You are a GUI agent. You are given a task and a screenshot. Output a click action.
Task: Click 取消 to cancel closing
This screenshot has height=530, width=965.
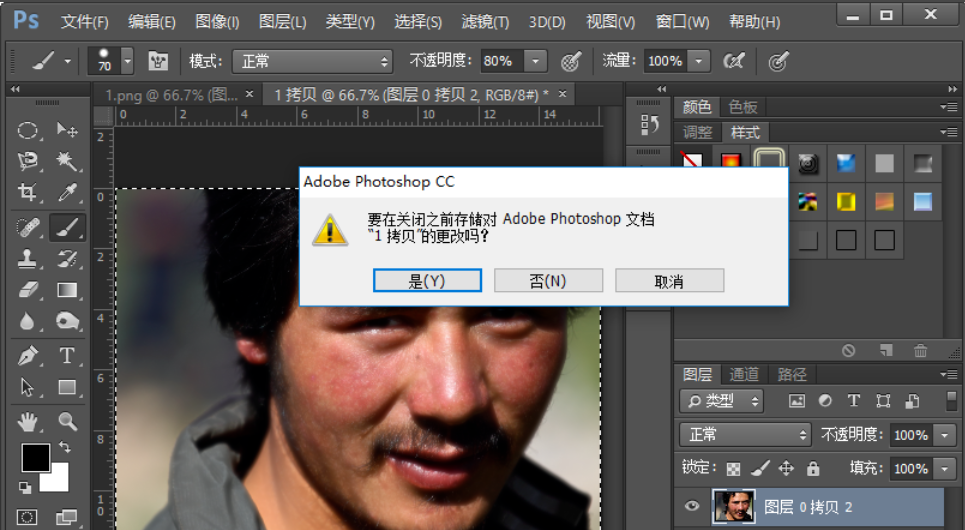point(669,281)
